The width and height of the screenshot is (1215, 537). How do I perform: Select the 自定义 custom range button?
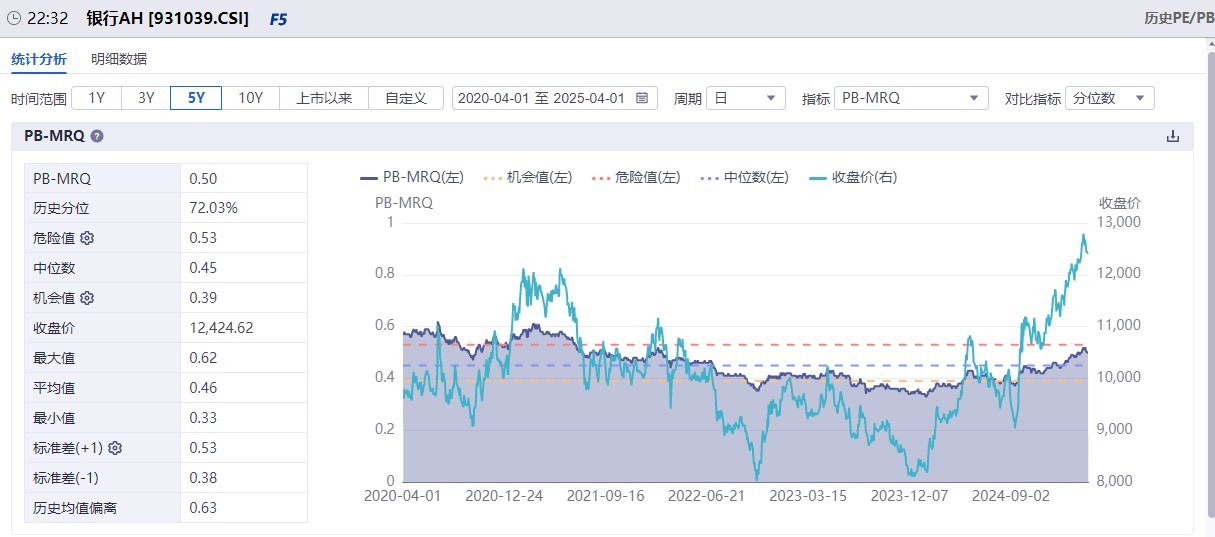pyautogui.click(x=406, y=98)
